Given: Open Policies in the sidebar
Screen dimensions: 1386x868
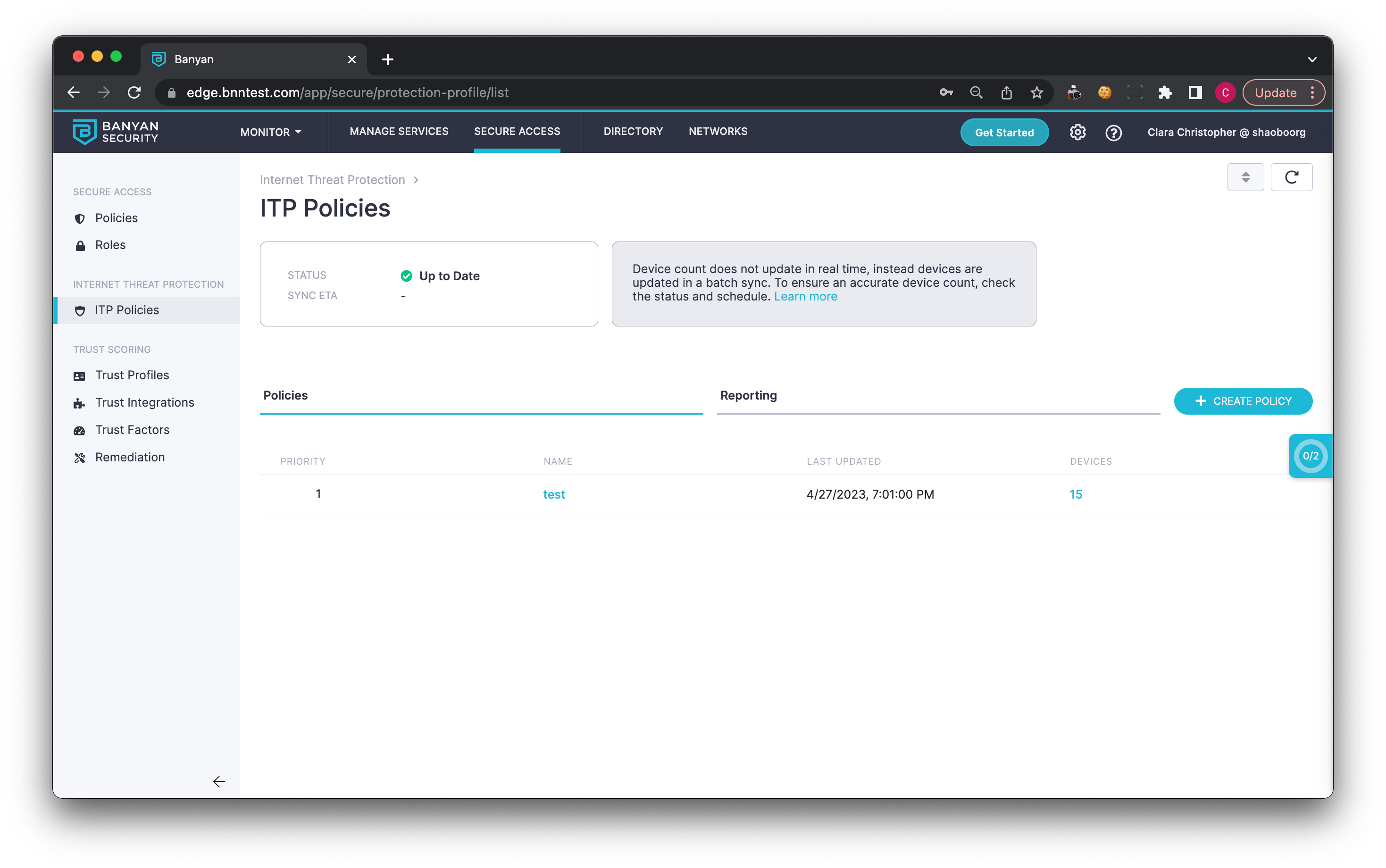Looking at the screenshot, I should [117, 218].
